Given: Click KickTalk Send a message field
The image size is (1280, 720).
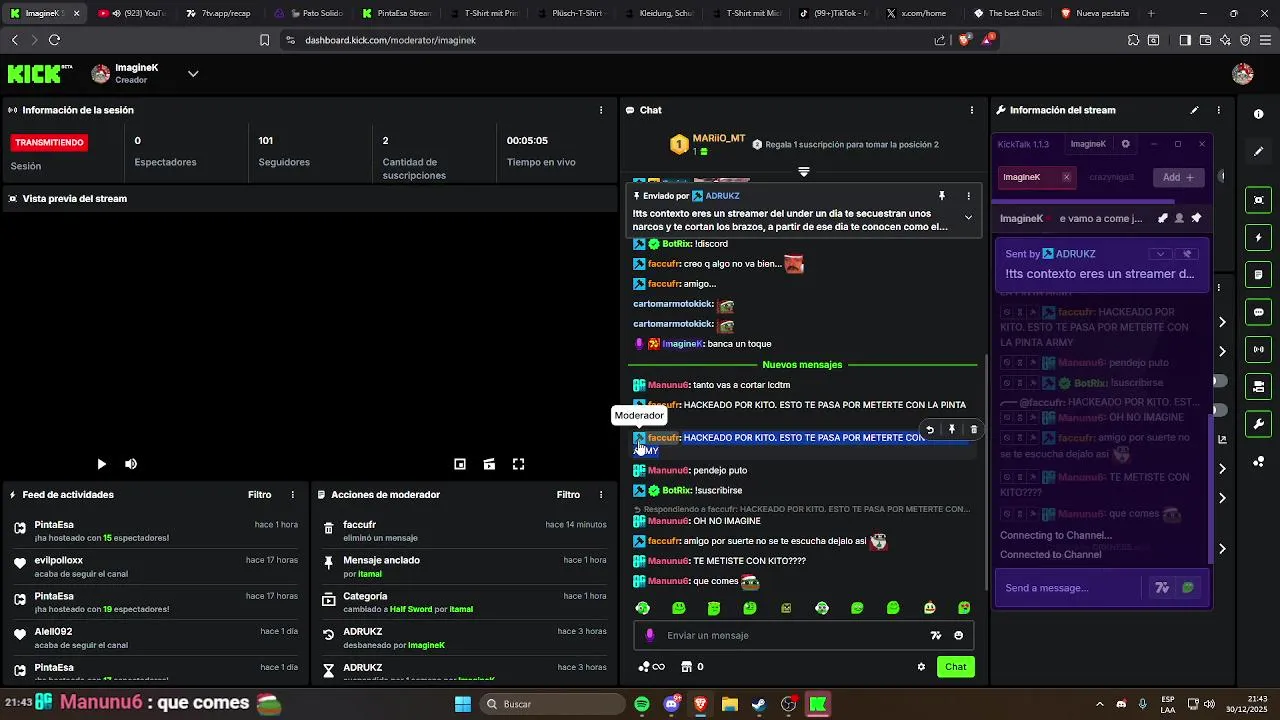Looking at the screenshot, I should (1070, 588).
